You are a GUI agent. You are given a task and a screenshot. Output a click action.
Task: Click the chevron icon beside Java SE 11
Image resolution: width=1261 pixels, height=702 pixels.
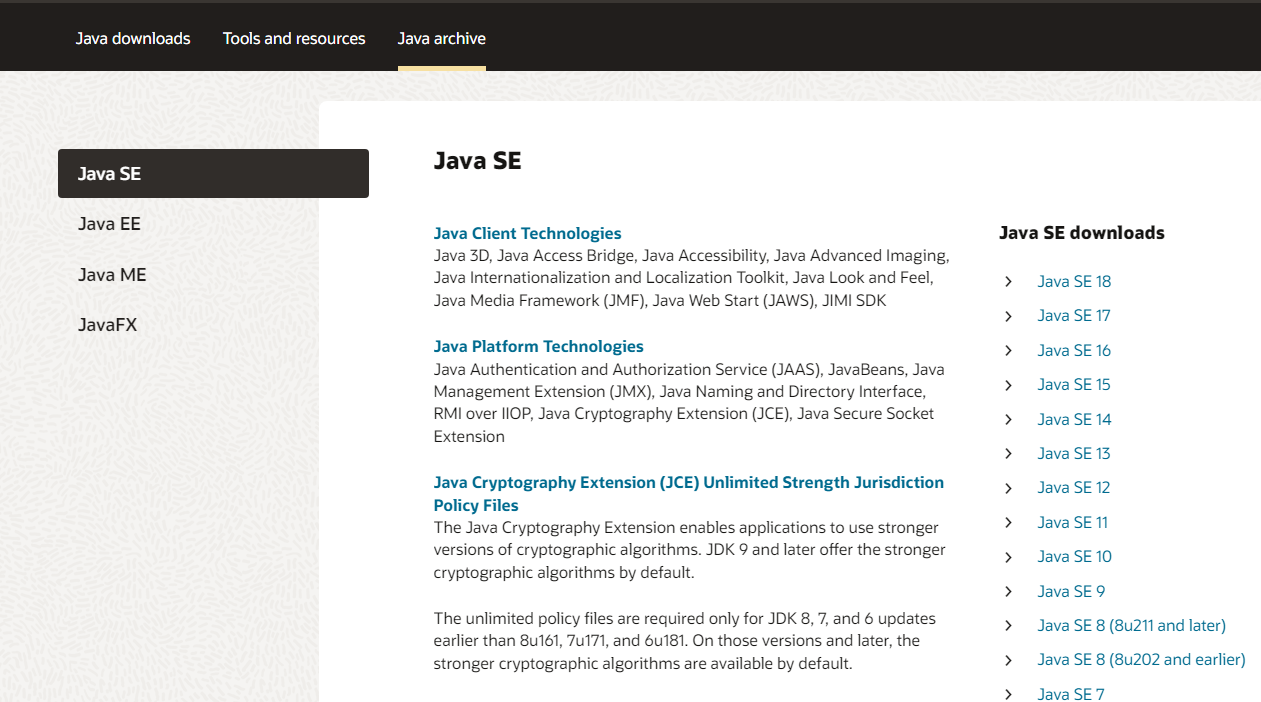coord(1009,523)
